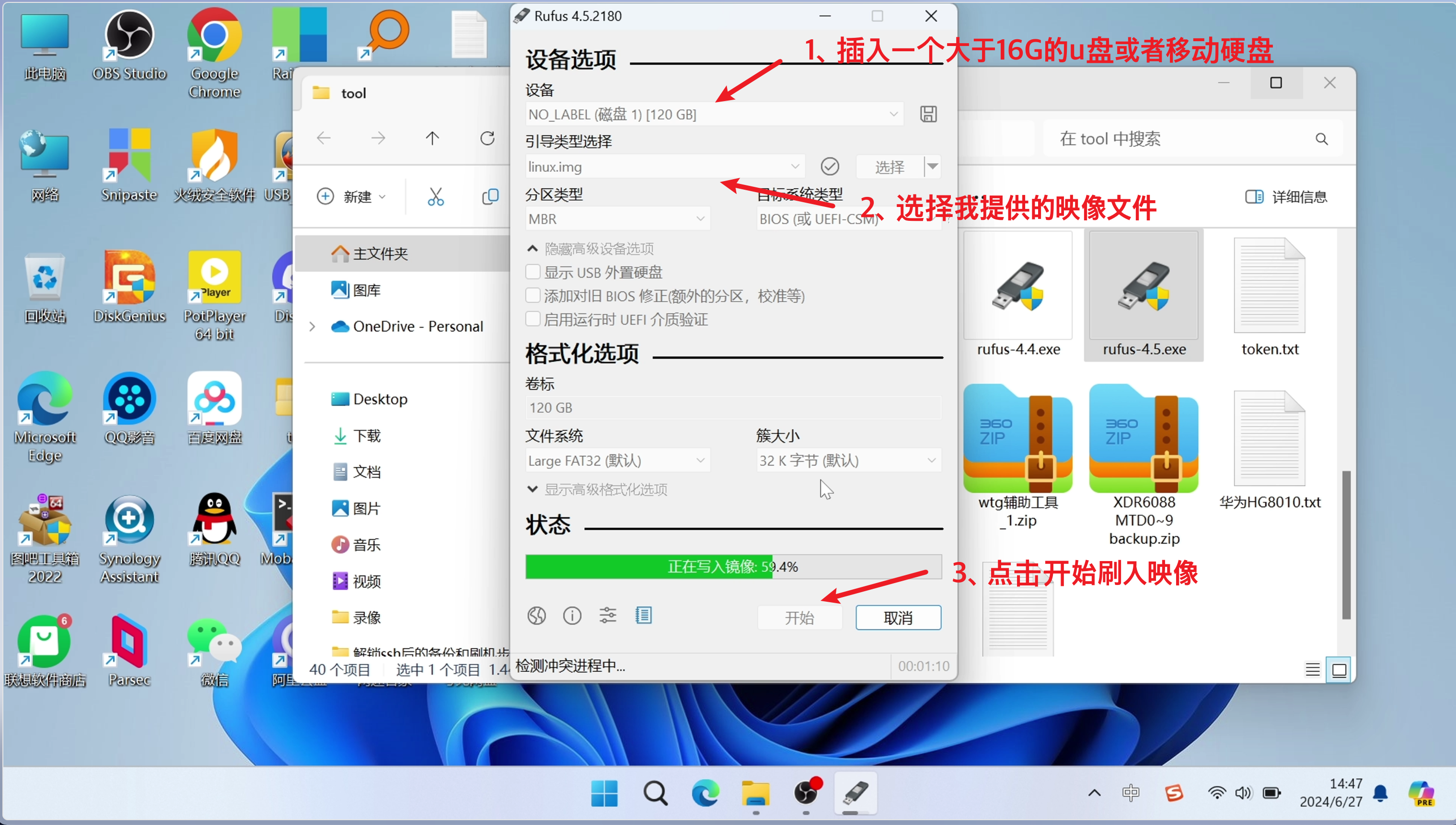1456x825 pixels.
Task: Collapse 隐藏高级设备选项 section
Action: click(x=590, y=248)
